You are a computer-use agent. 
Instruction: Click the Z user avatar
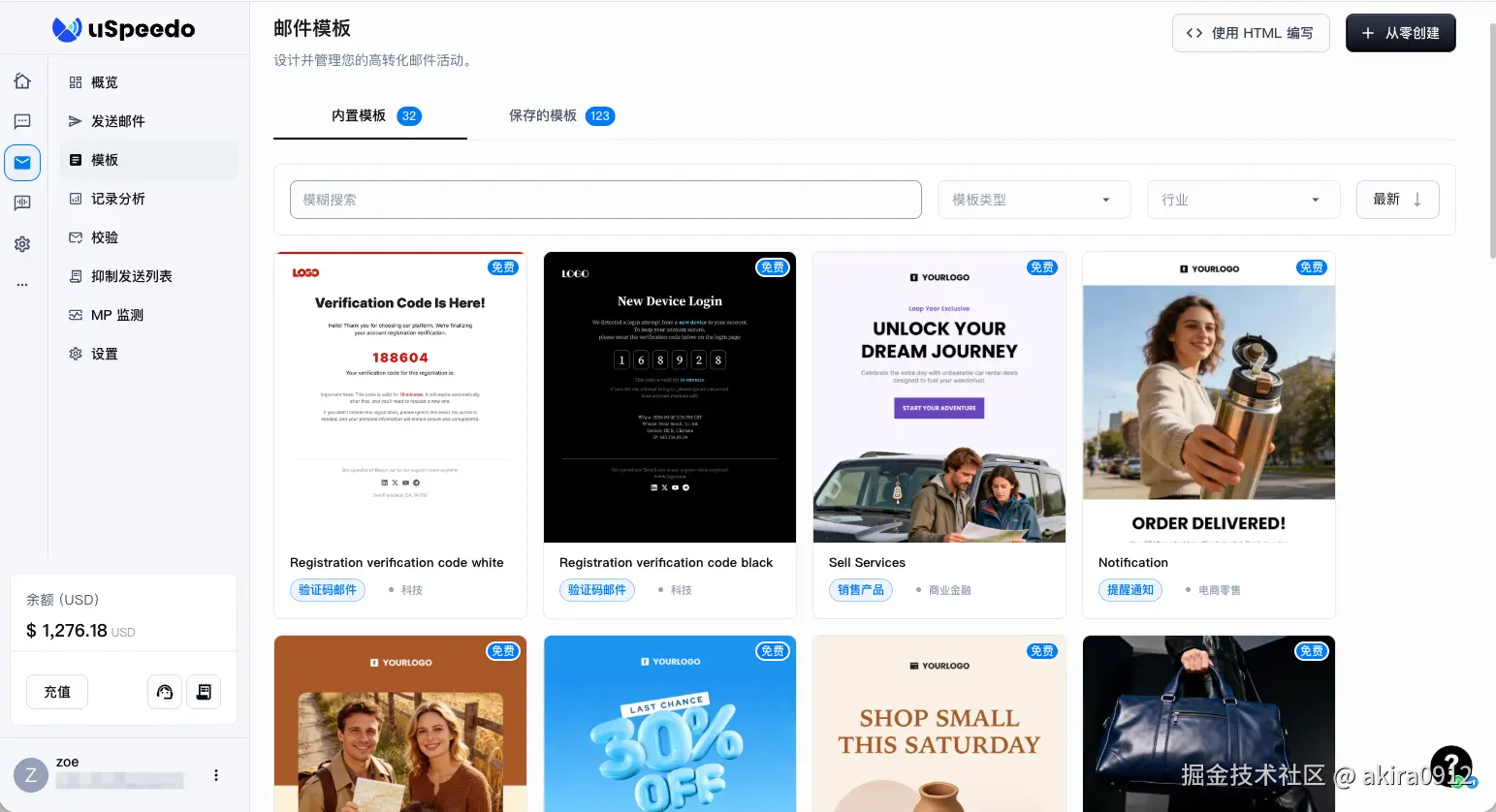pos(31,775)
